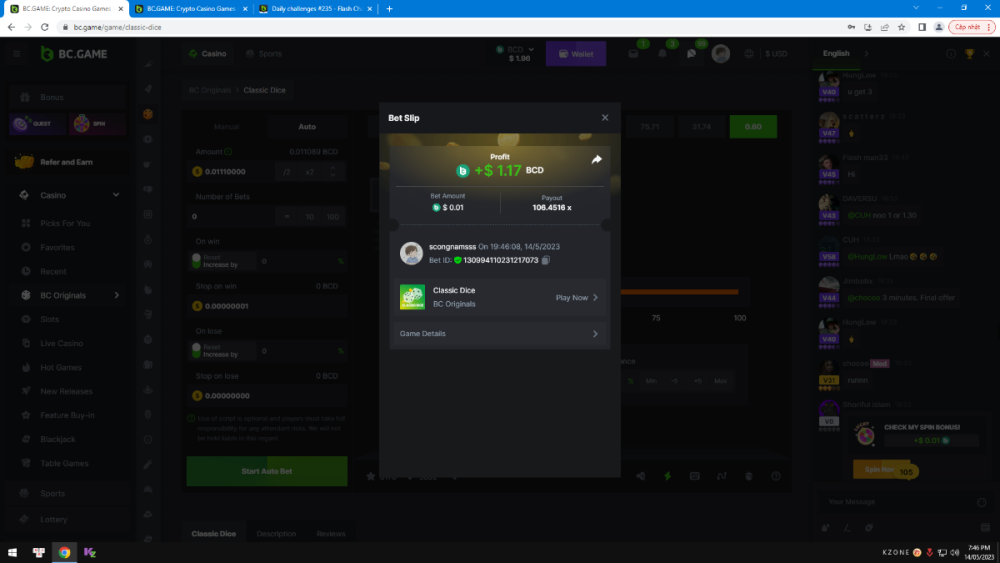Viewport: 1000px width, 563px height.
Task: Select the Manual betting tab
Action: pyautogui.click(x=227, y=127)
